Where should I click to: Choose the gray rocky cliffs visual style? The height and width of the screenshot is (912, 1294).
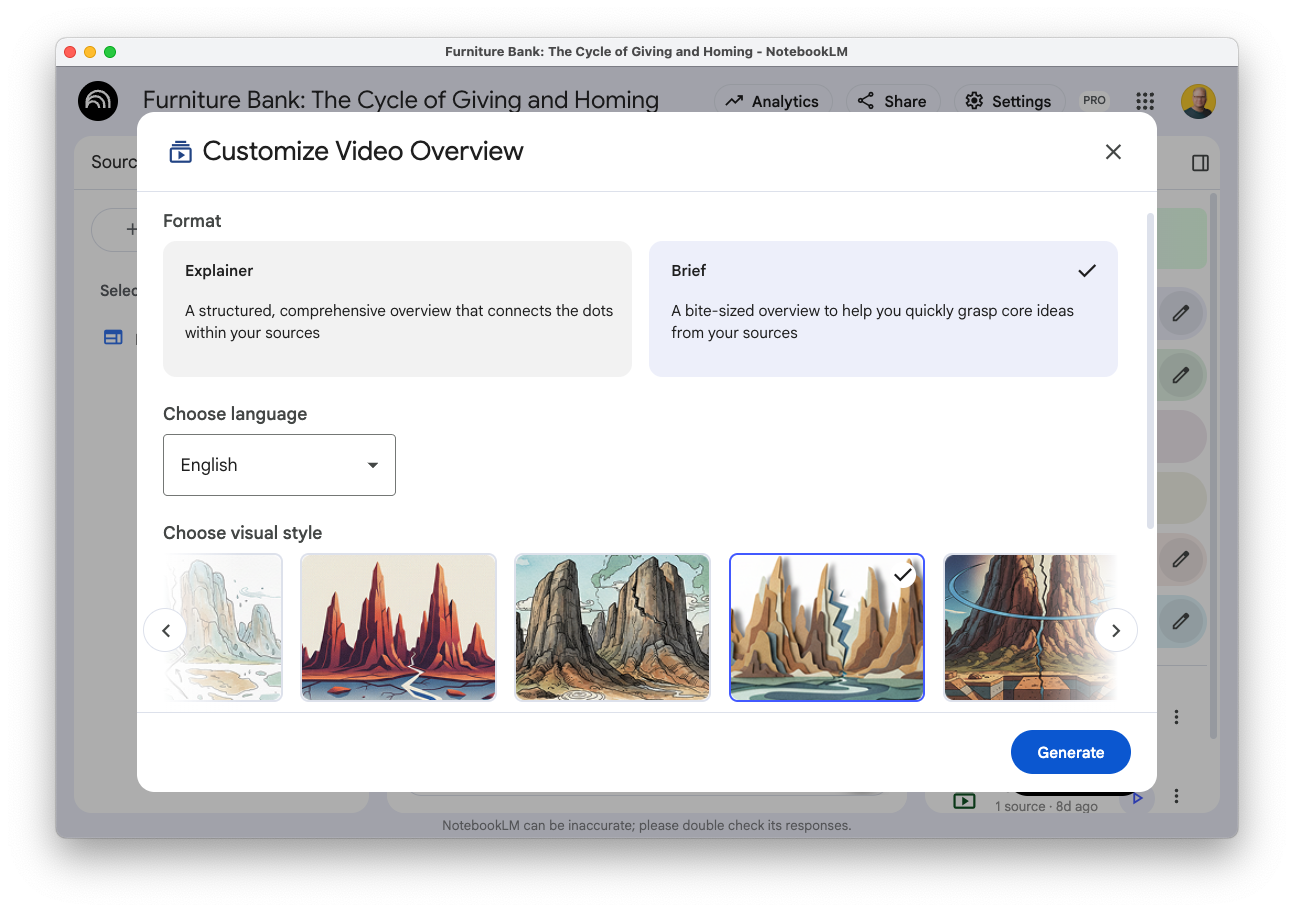tap(612, 627)
